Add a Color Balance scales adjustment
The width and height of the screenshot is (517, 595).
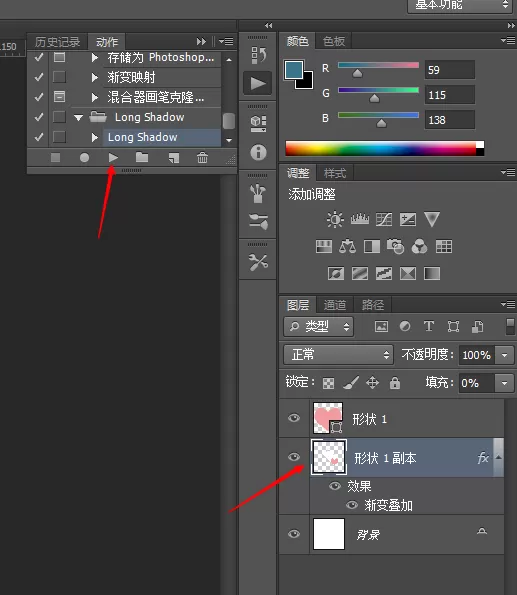[347, 246]
